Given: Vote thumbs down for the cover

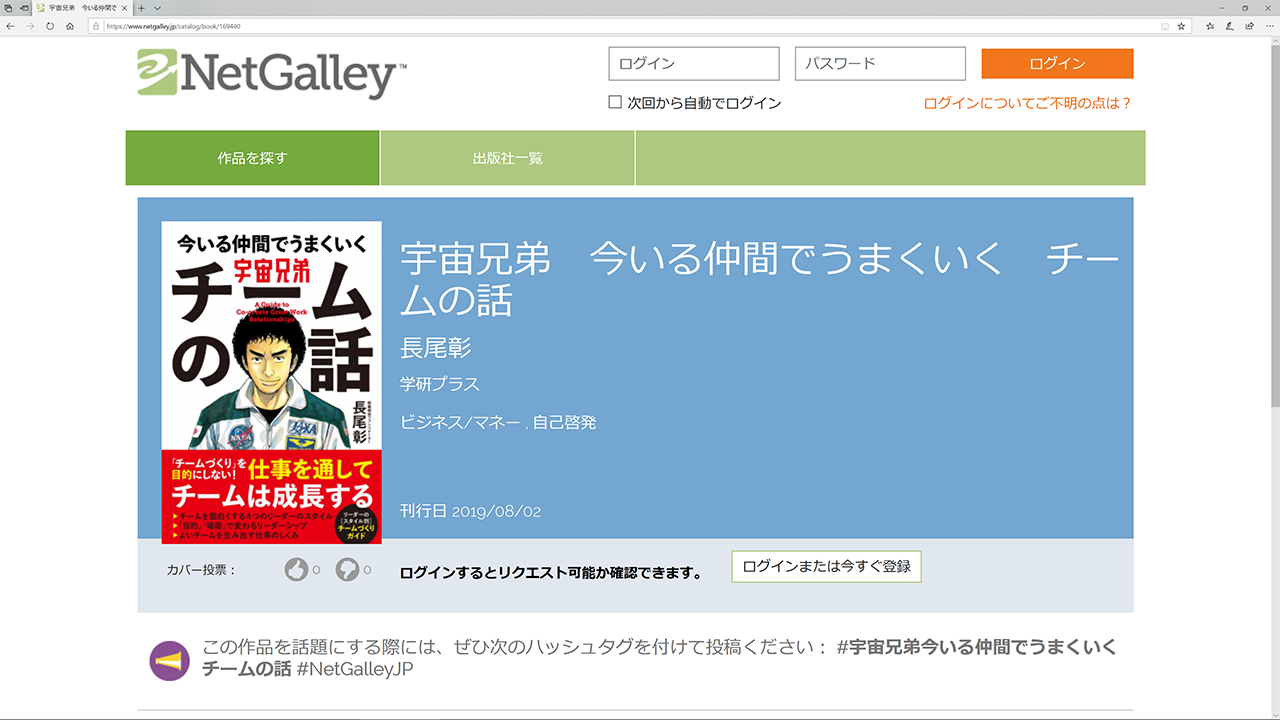Looking at the screenshot, I should click(347, 569).
